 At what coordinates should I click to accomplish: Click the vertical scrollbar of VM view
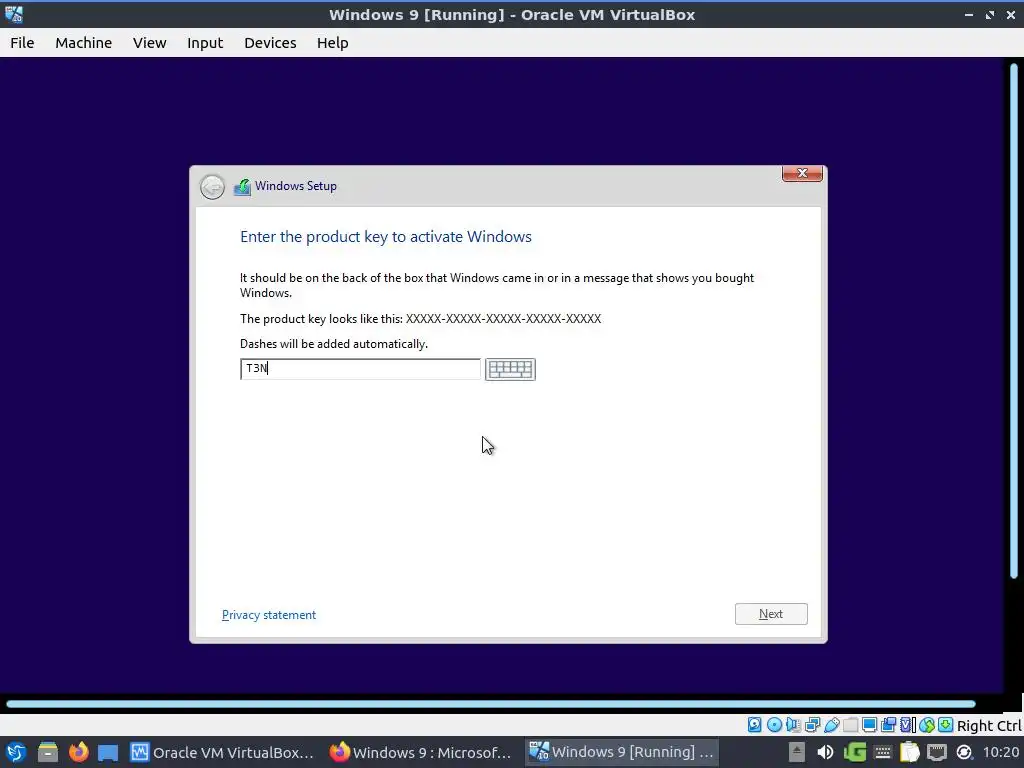point(1014,320)
